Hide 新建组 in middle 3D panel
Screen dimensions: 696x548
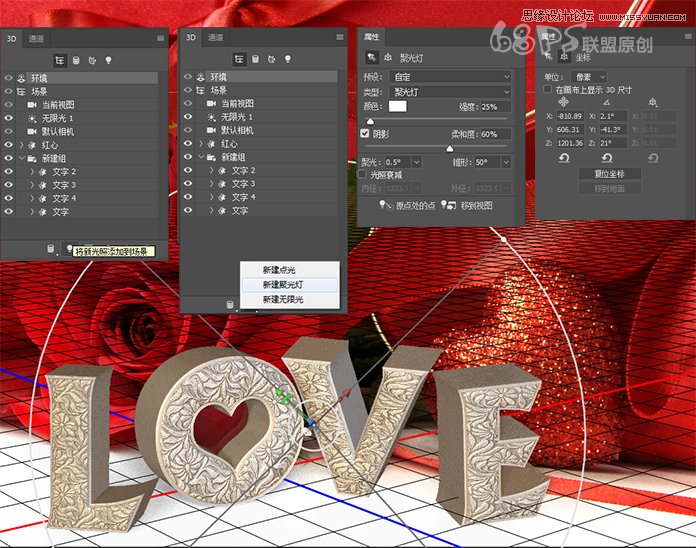(188, 157)
